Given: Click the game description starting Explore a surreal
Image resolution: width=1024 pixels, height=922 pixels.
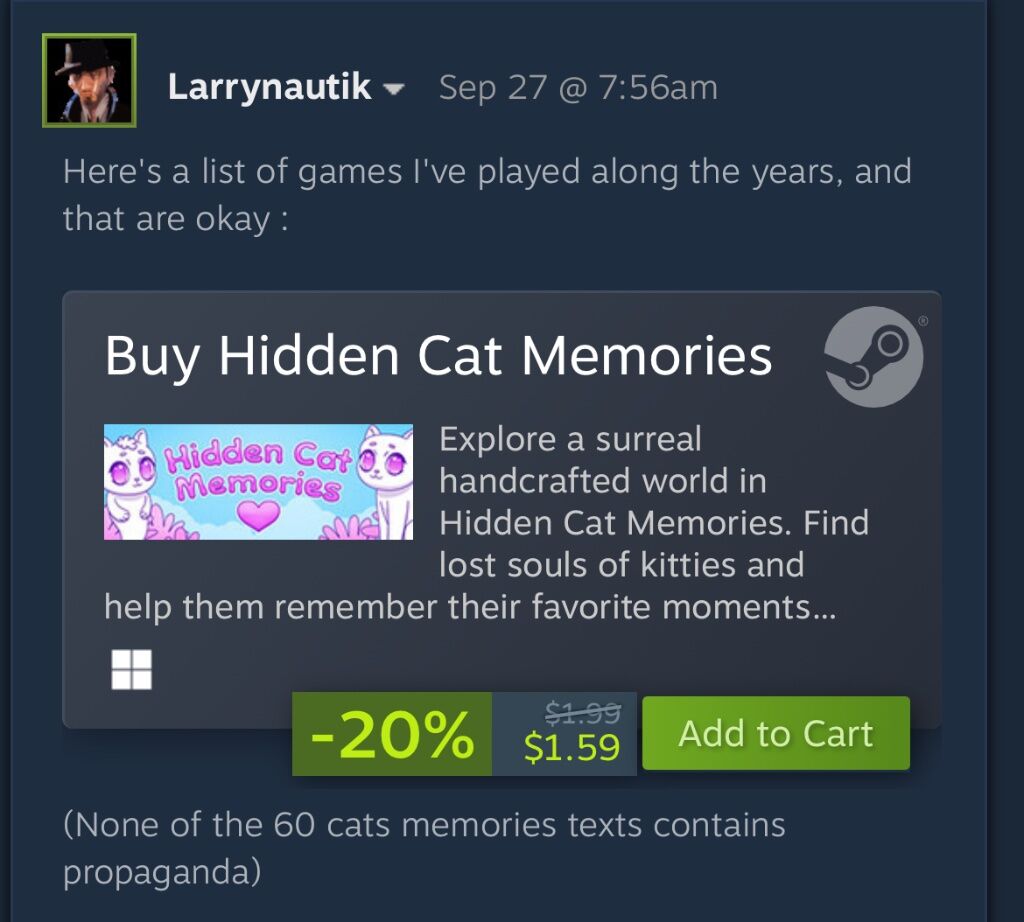Looking at the screenshot, I should coord(487,522).
